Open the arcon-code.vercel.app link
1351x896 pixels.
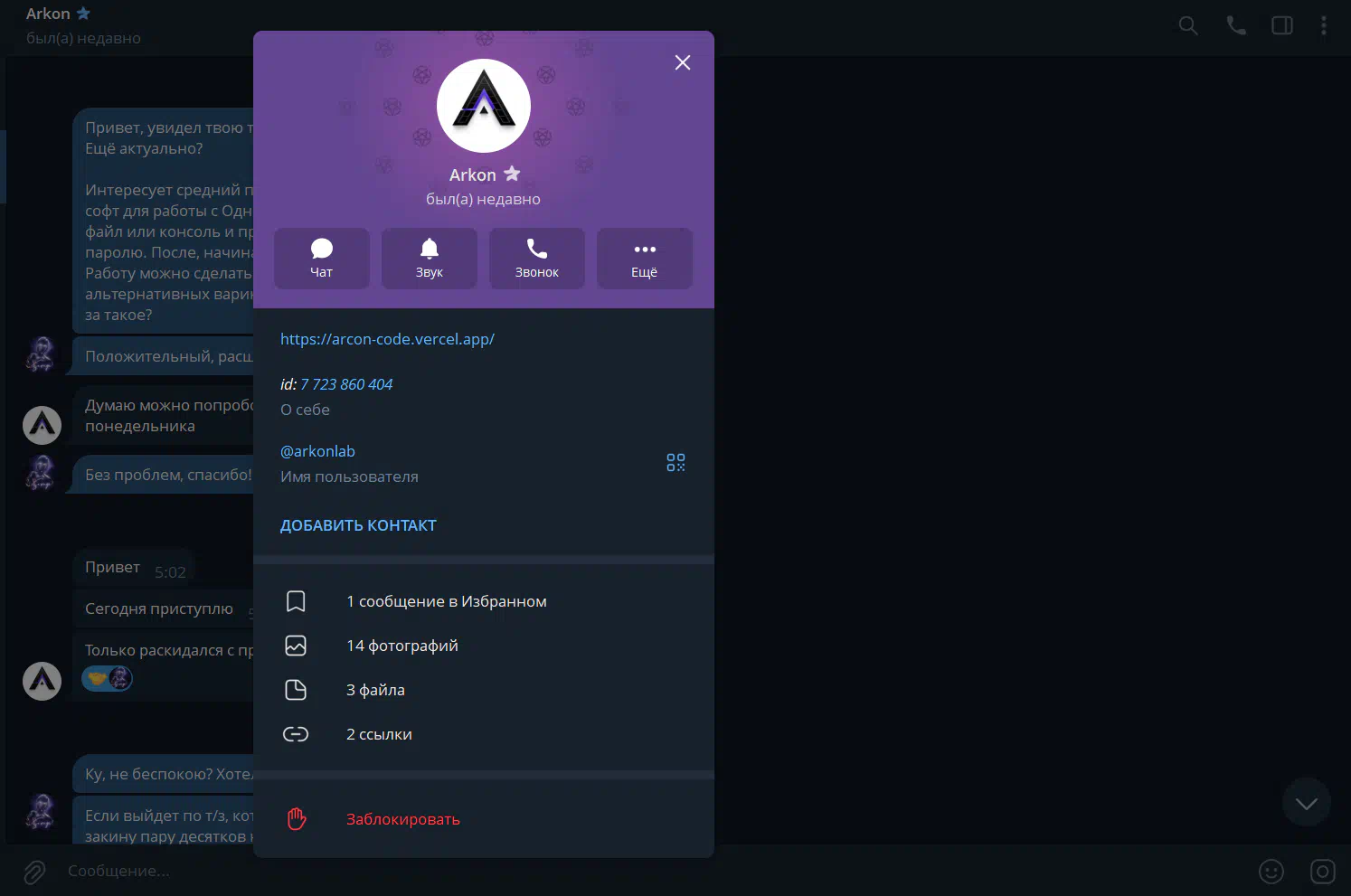click(387, 339)
